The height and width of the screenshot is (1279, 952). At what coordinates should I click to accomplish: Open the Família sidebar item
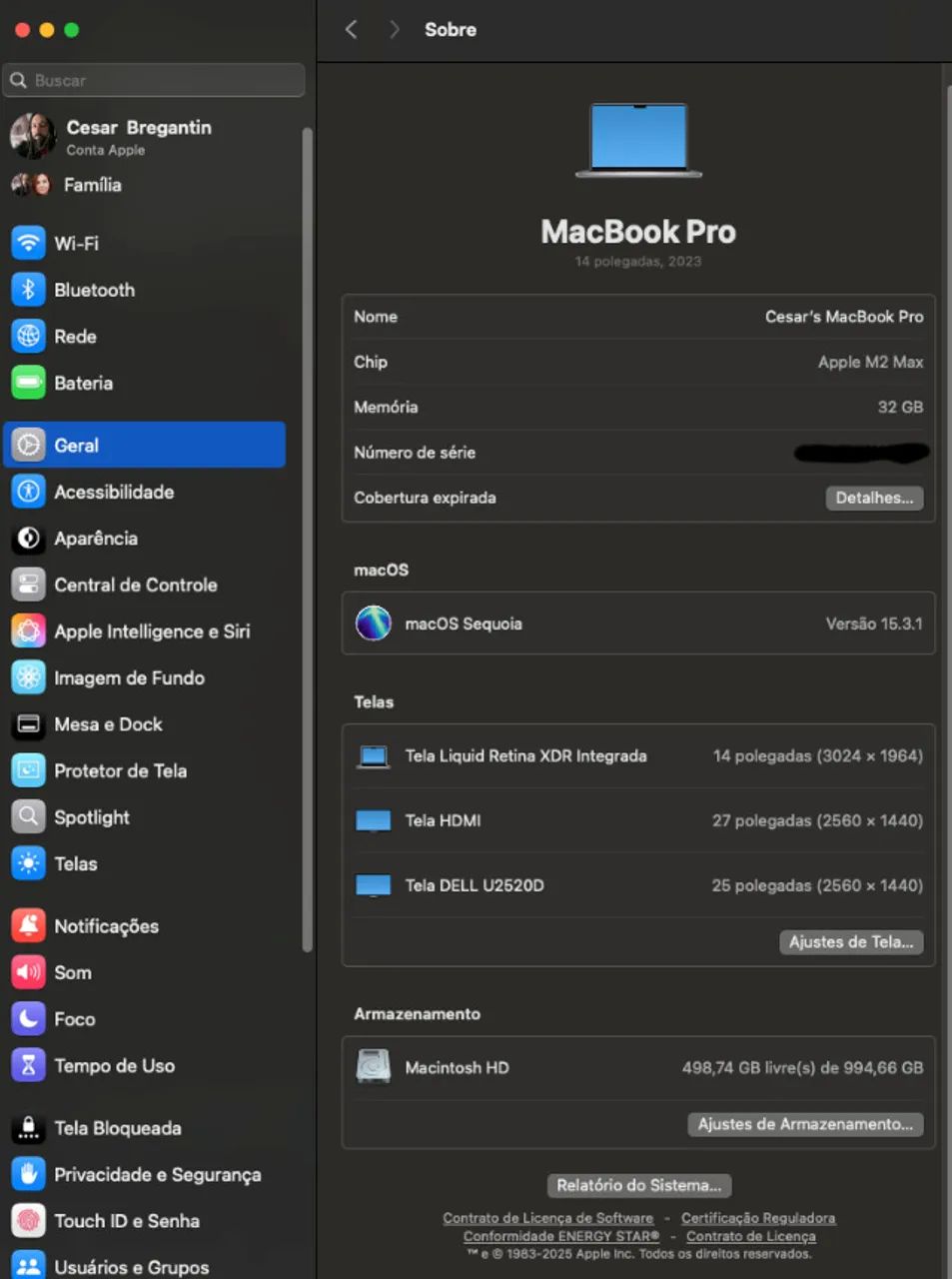pyautogui.click(x=68, y=185)
